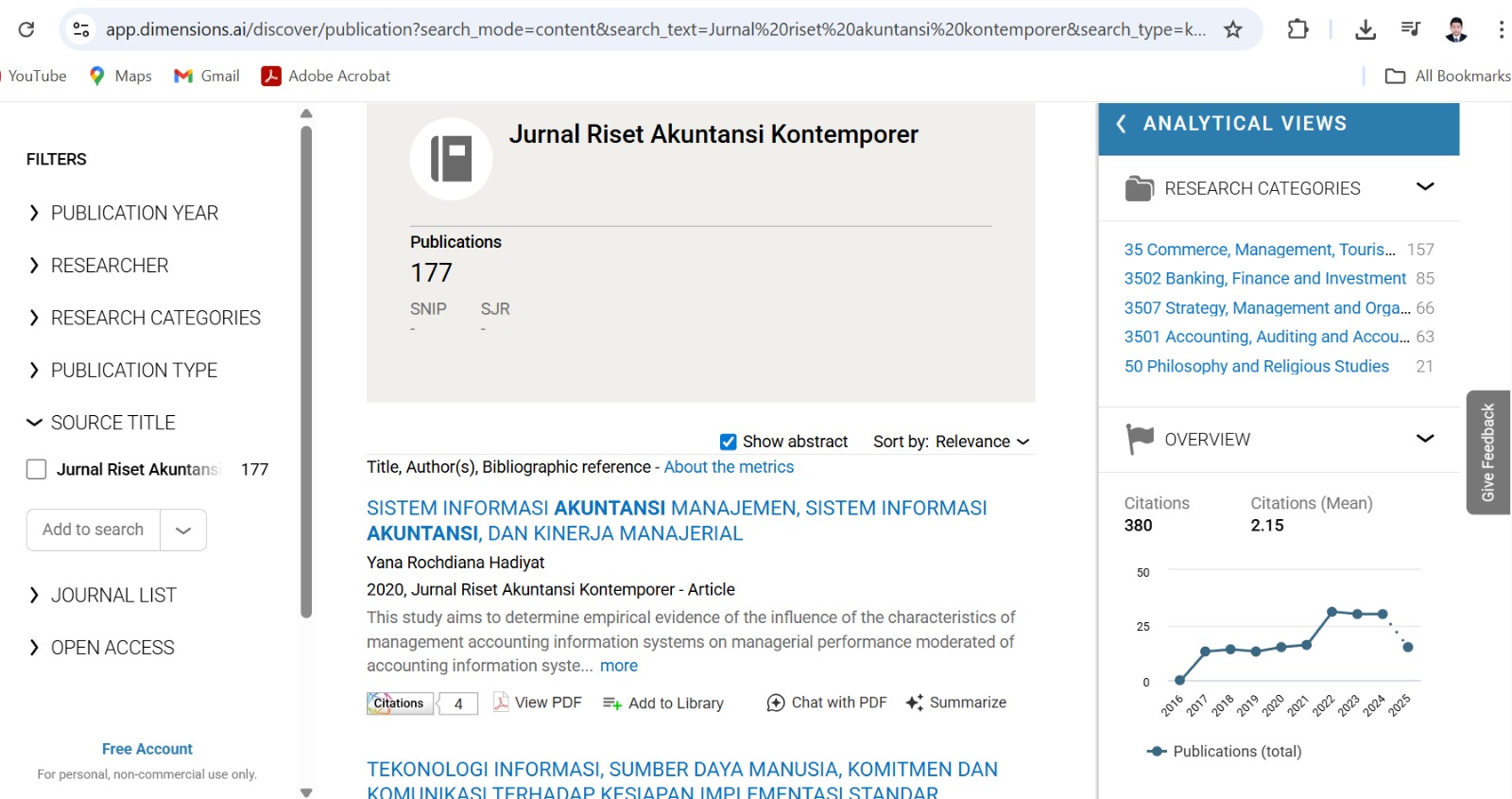The image size is (1512, 799).
Task: Click the Summarize sparkle button
Action: tap(955, 703)
